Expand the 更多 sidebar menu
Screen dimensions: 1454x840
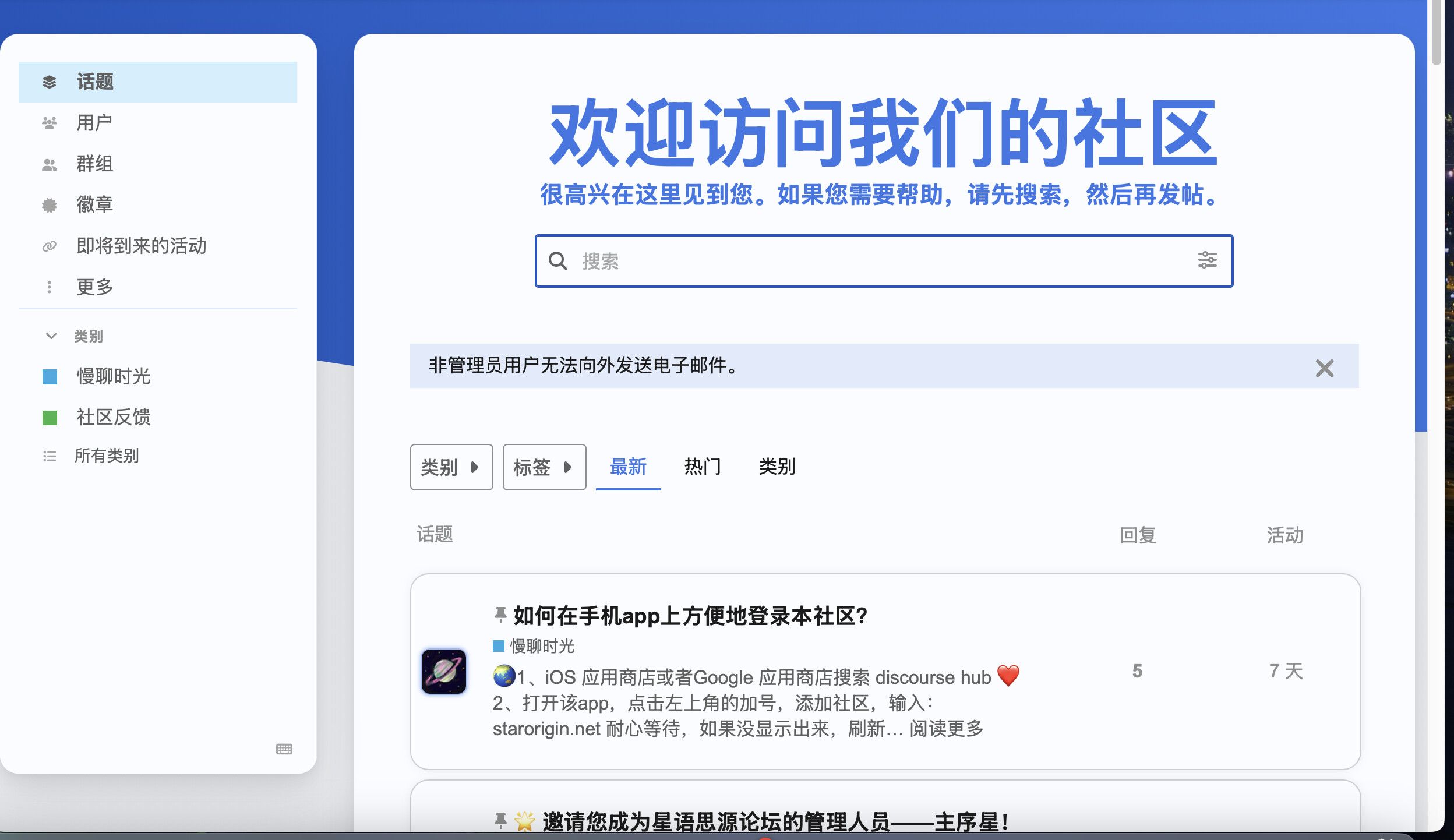pos(94,287)
